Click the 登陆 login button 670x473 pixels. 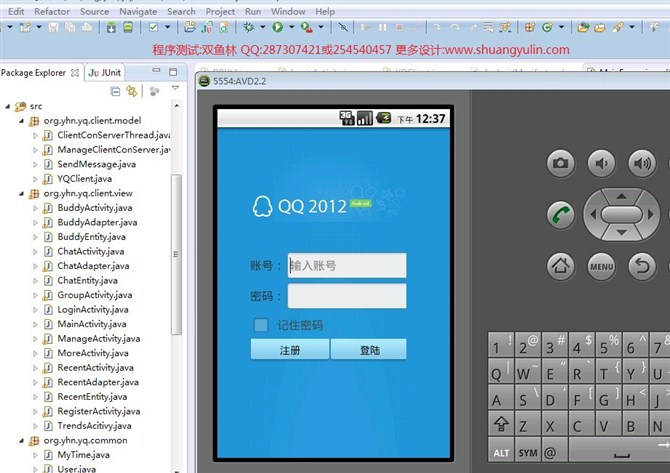(x=369, y=350)
